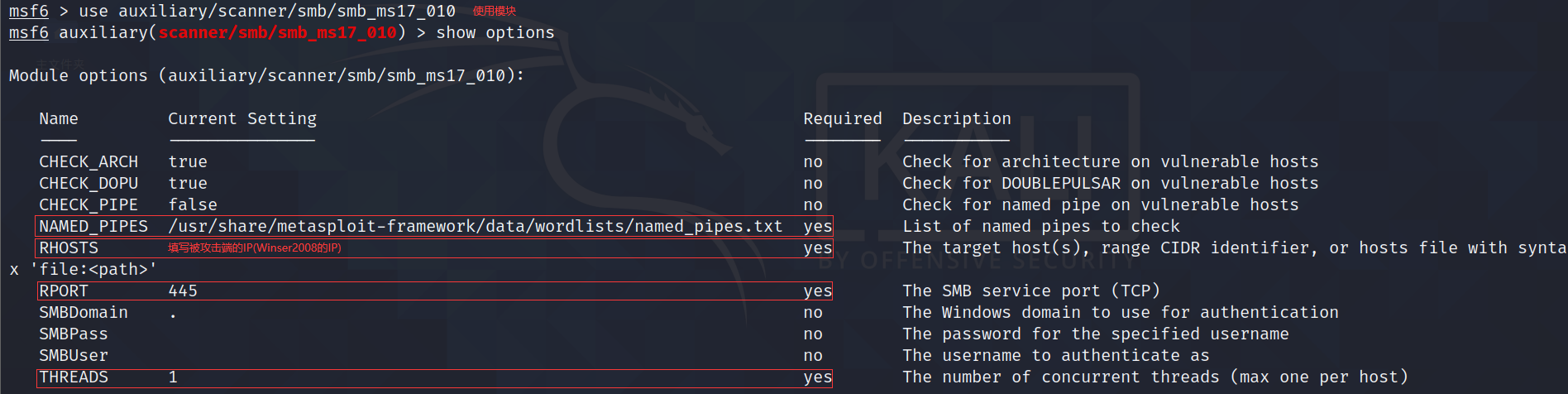Click the SMBUser option name
This screenshot has height=394, width=1568.
coord(74,356)
